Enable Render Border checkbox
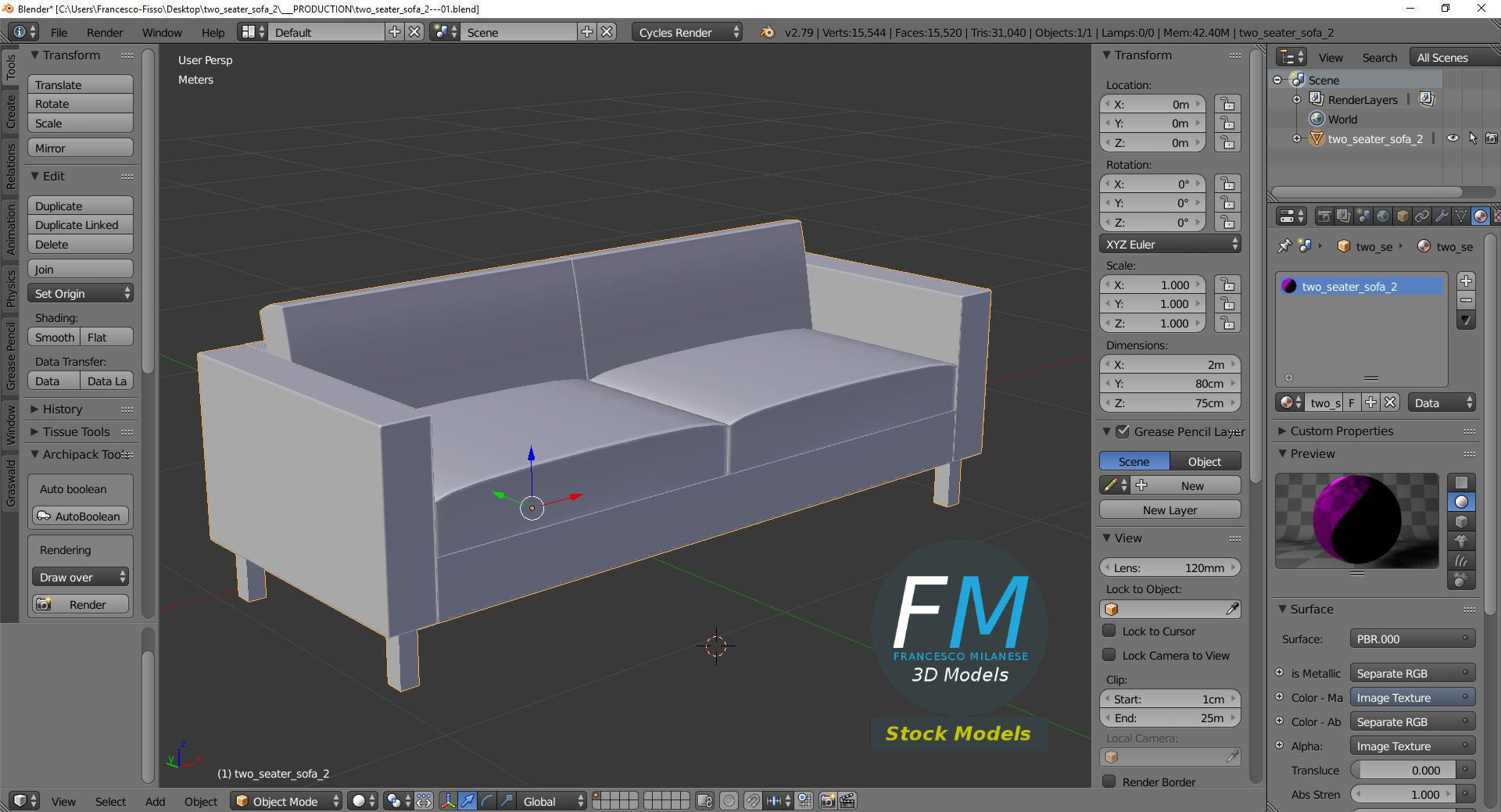Viewport: 1501px width, 812px height. [1109, 782]
